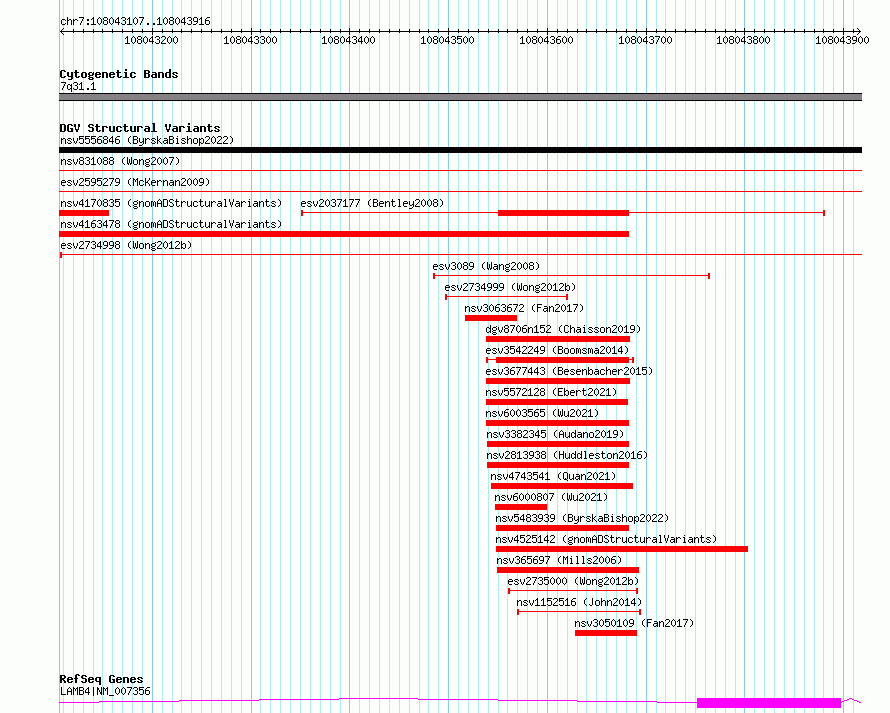Click the nsv3063672 (Fan2017) variant label
Image resolution: width=890 pixels, height=713 pixels.
point(524,308)
